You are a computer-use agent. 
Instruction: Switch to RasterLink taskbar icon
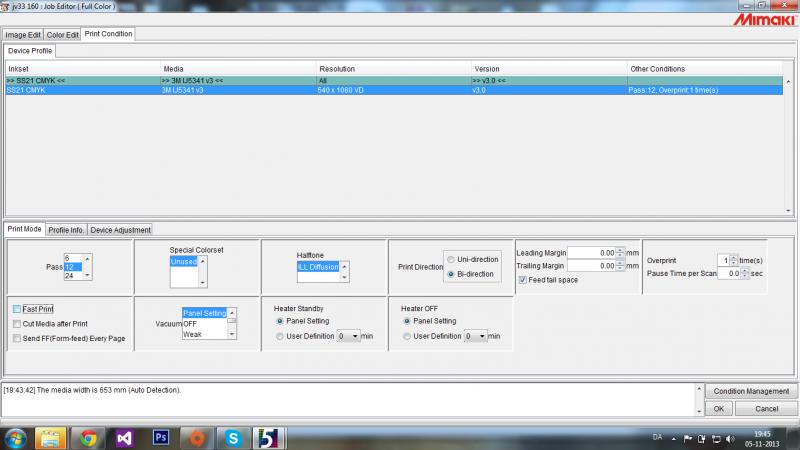(269, 438)
